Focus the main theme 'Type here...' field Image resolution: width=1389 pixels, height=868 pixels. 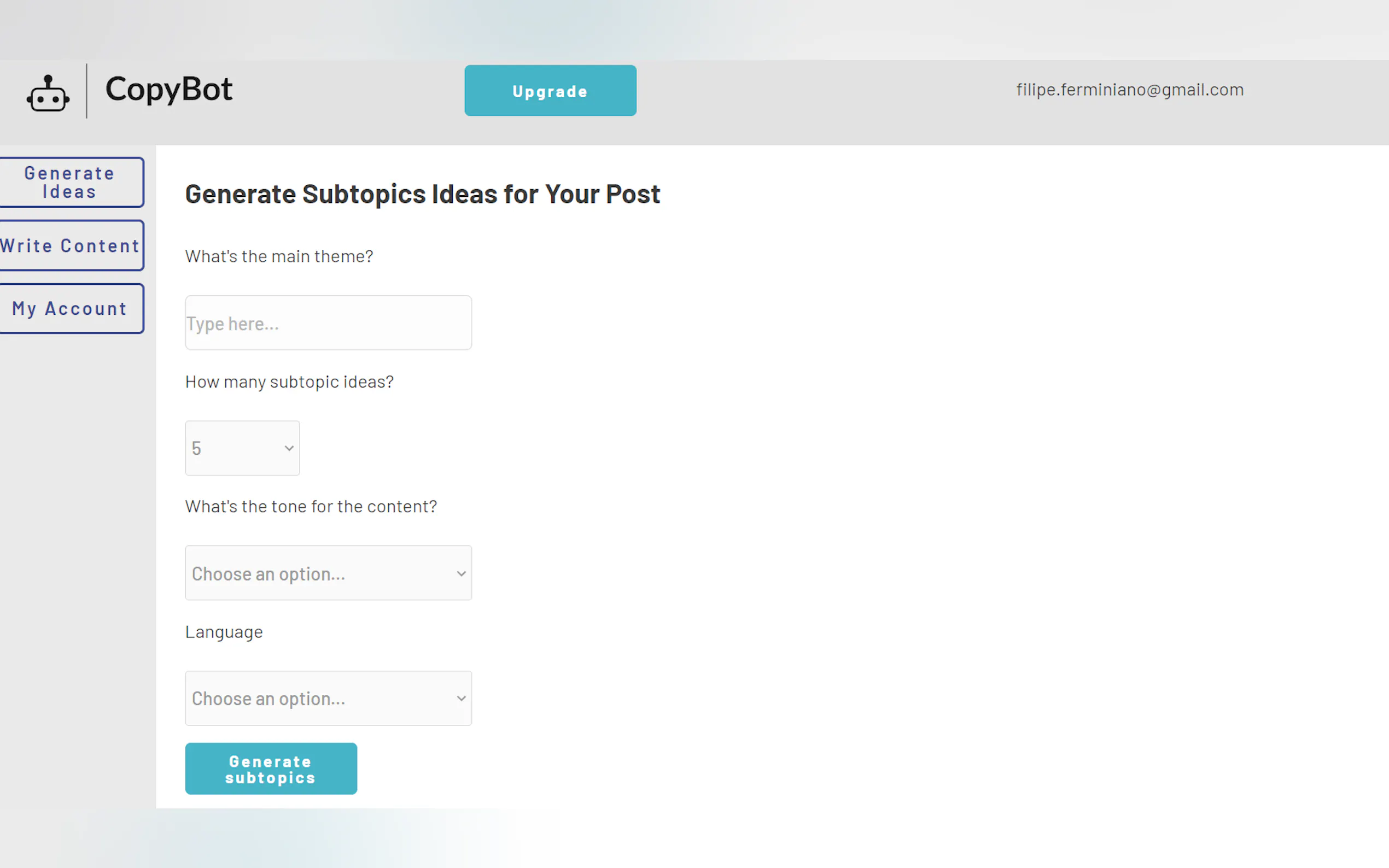328,323
